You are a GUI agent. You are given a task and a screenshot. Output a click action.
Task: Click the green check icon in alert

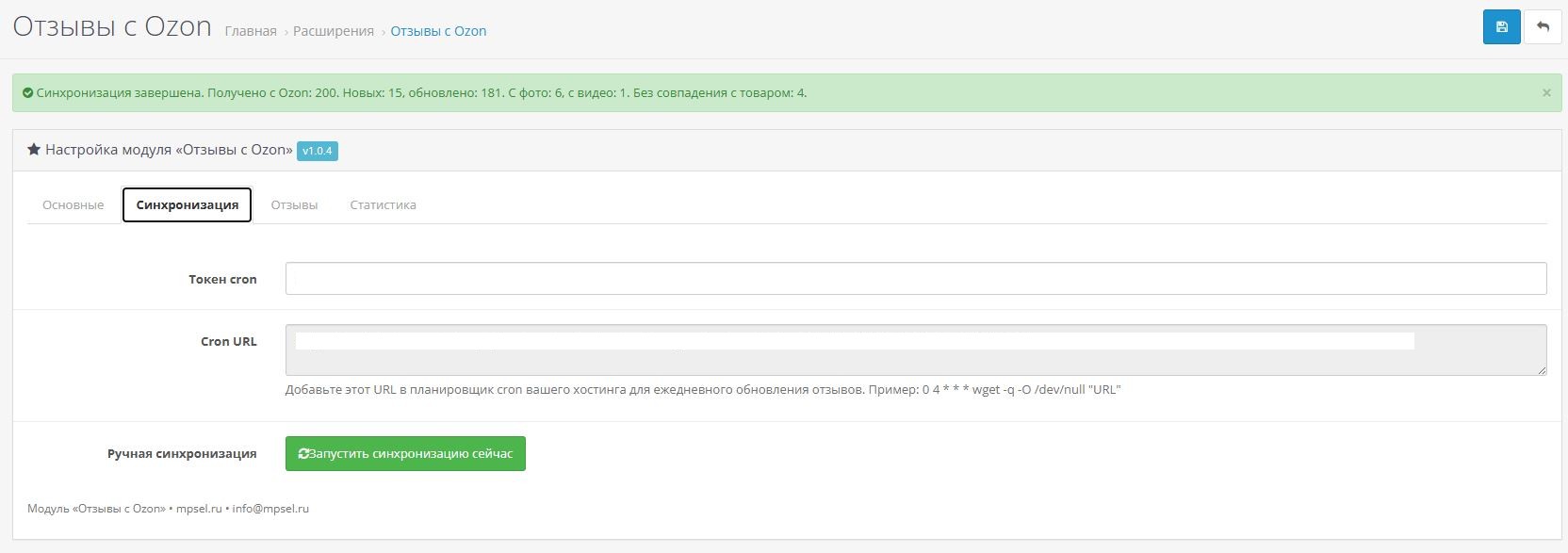click(x=28, y=93)
